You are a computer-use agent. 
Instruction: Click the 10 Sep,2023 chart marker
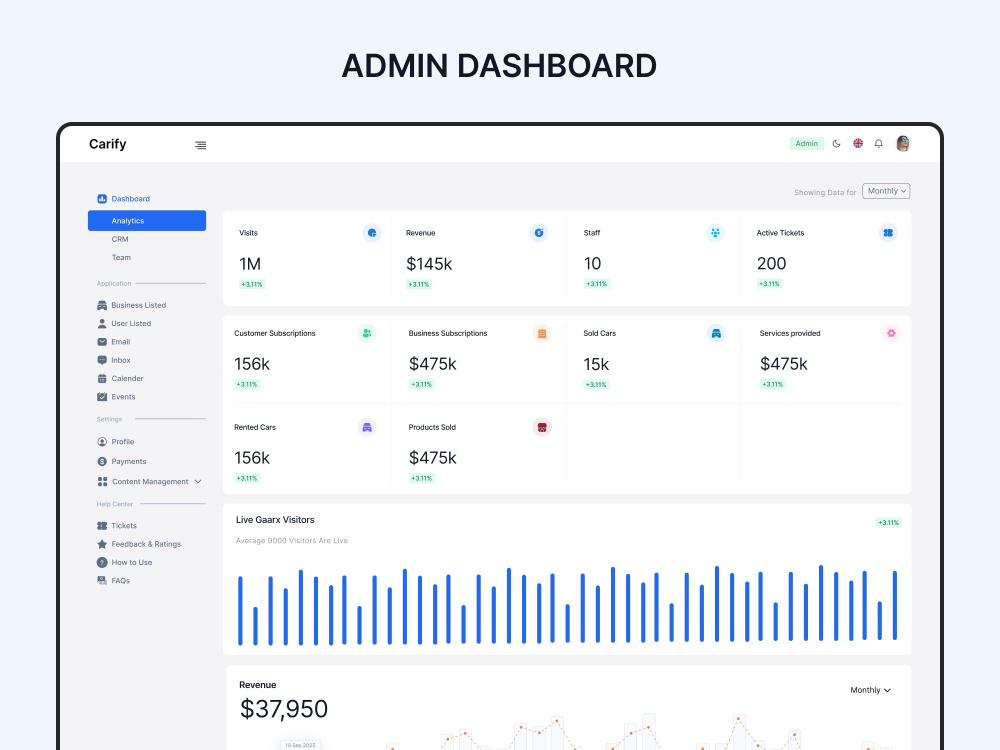click(300, 745)
